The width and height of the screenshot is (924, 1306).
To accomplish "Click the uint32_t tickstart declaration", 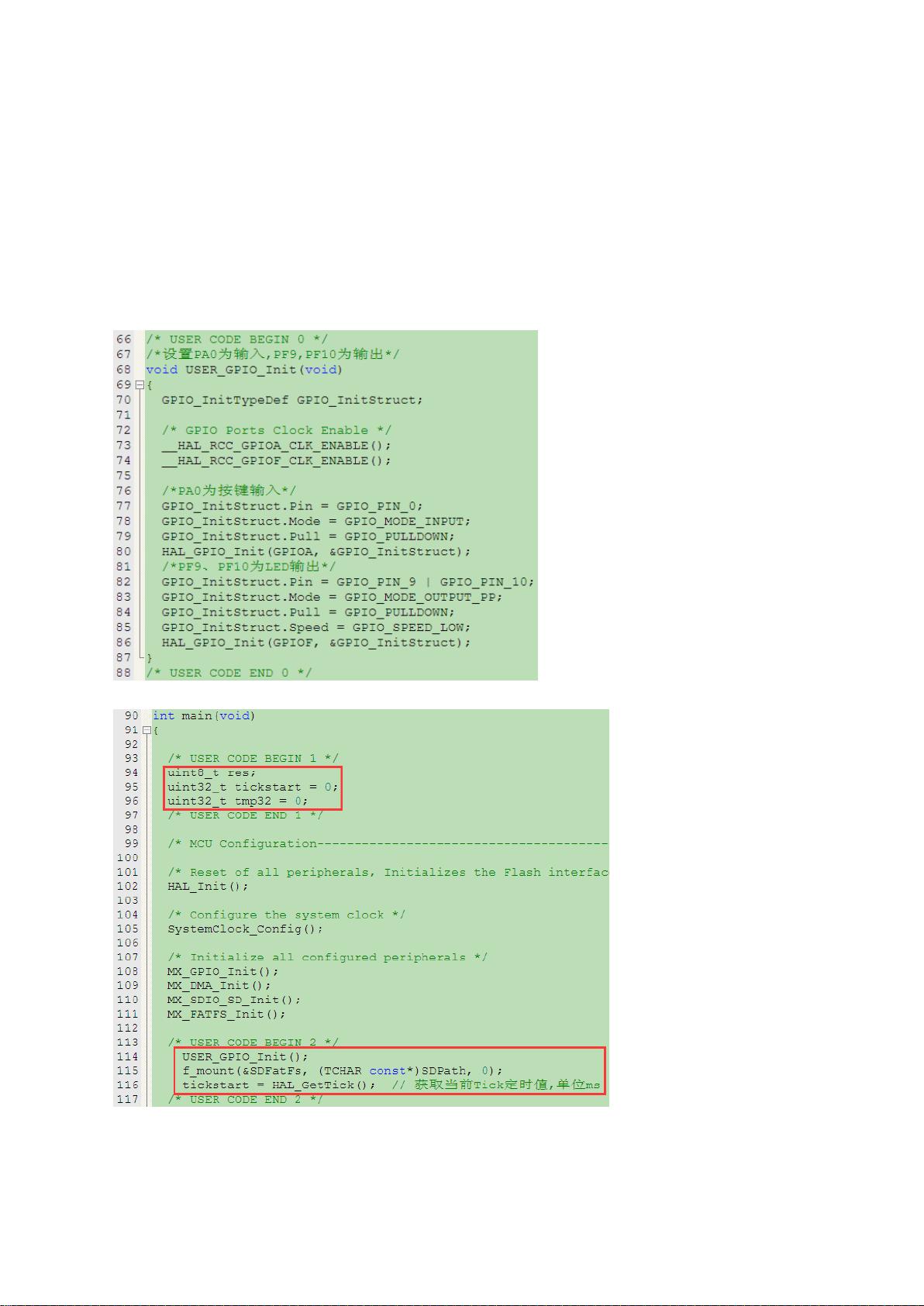I will [x=253, y=787].
